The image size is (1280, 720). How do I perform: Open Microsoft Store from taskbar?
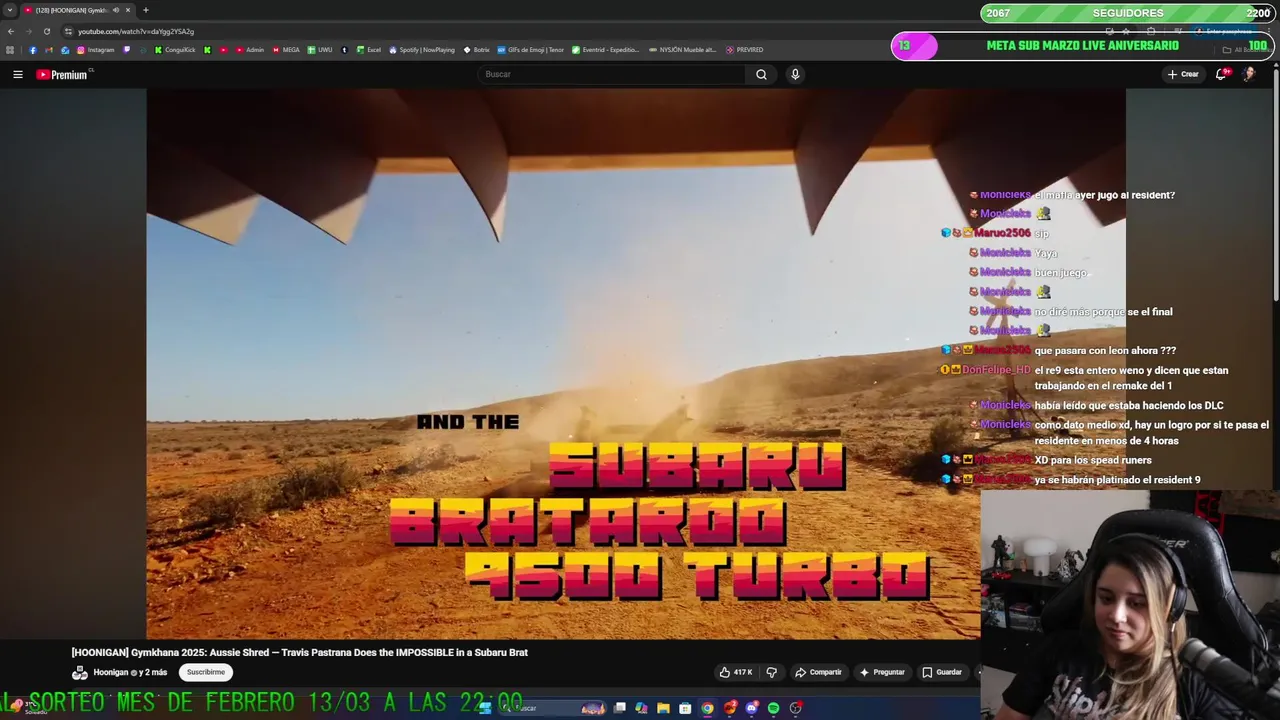[x=685, y=708]
